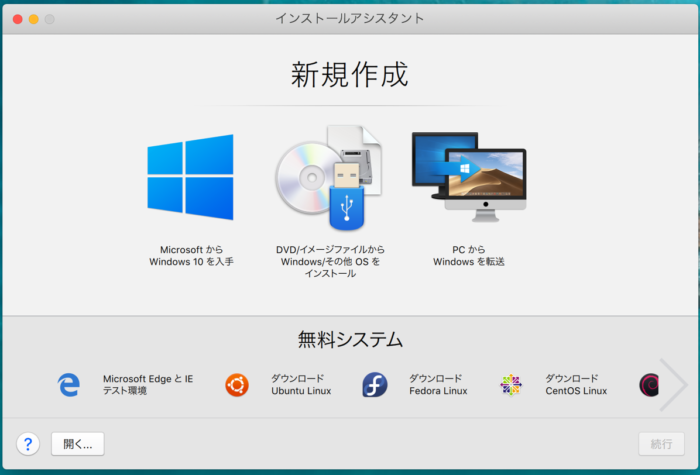Minimize the window with yellow button
The width and height of the screenshot is (700, 475).
[x=33, y=19]
